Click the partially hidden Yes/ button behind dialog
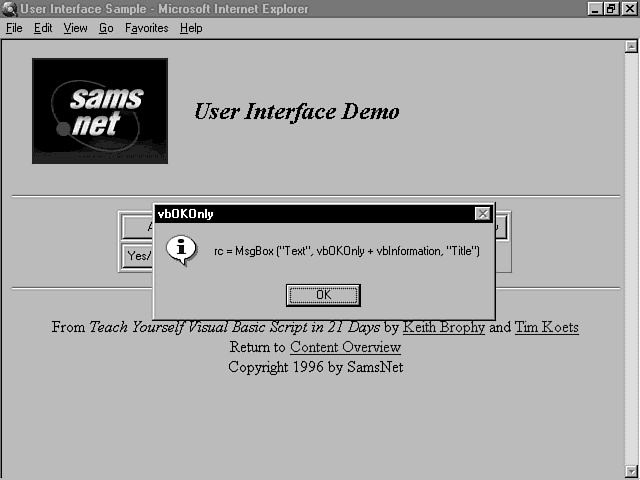The image size is (640, 480). [137, 256]
